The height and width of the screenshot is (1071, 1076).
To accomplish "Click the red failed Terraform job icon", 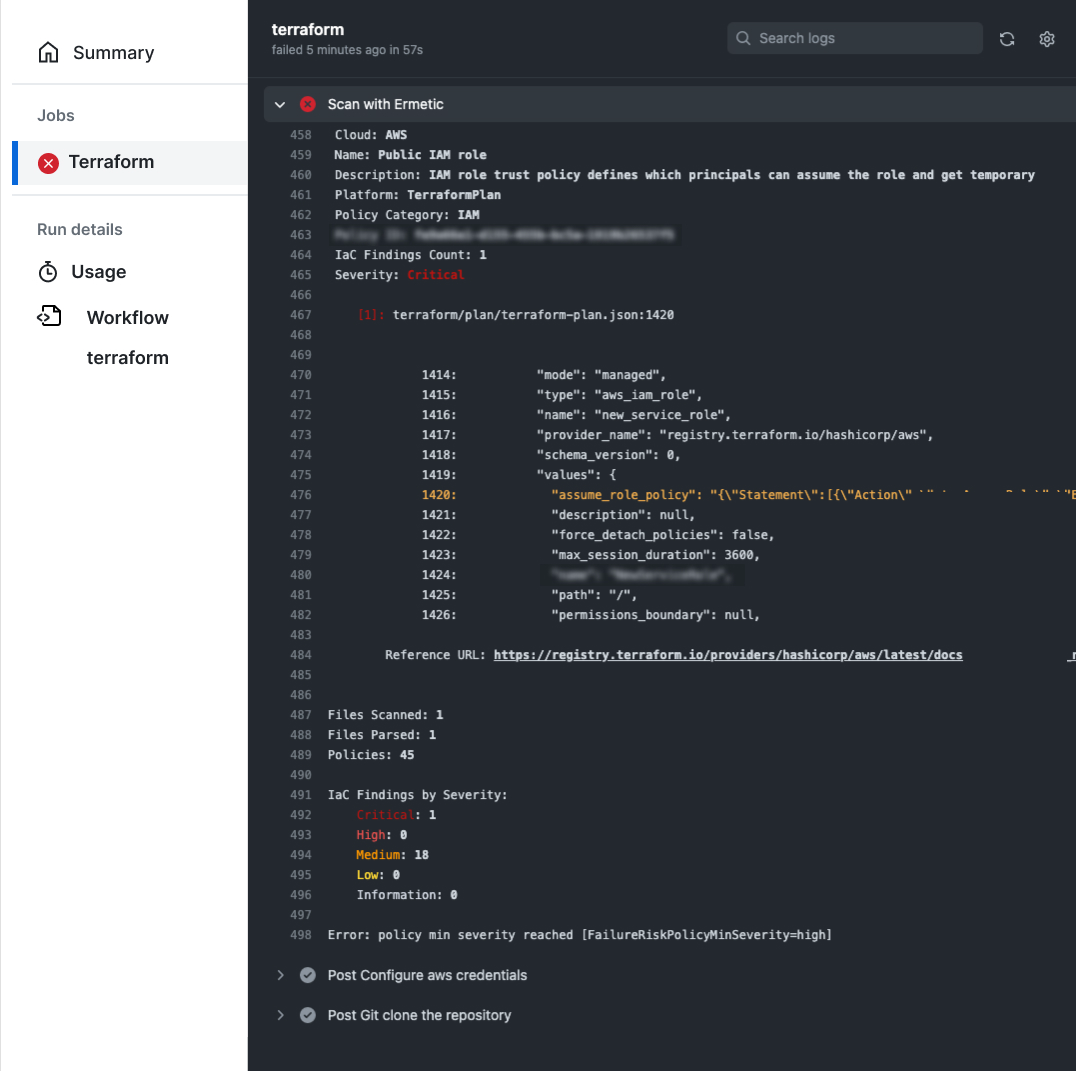I will pyautogui.click(x=48, y=163).
